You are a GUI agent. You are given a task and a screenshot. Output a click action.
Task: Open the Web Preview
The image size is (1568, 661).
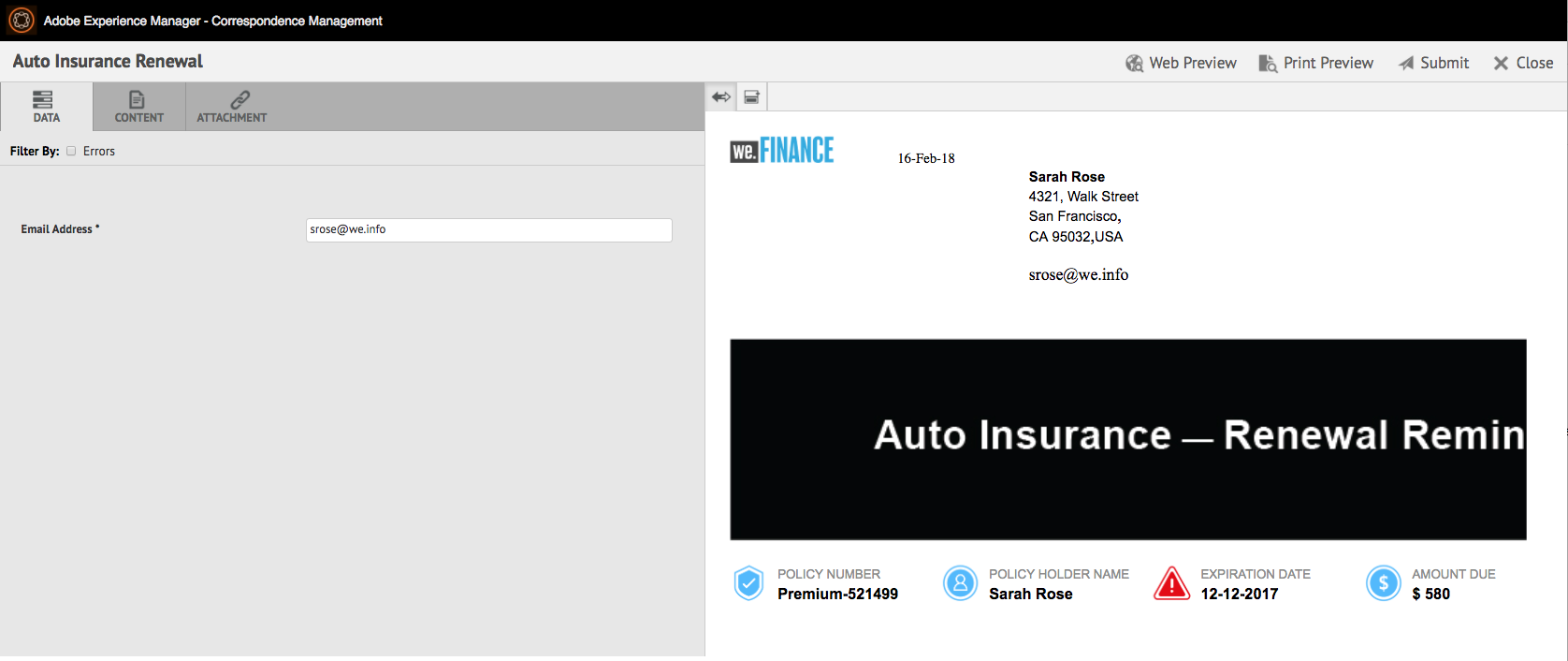[1181, 63]
